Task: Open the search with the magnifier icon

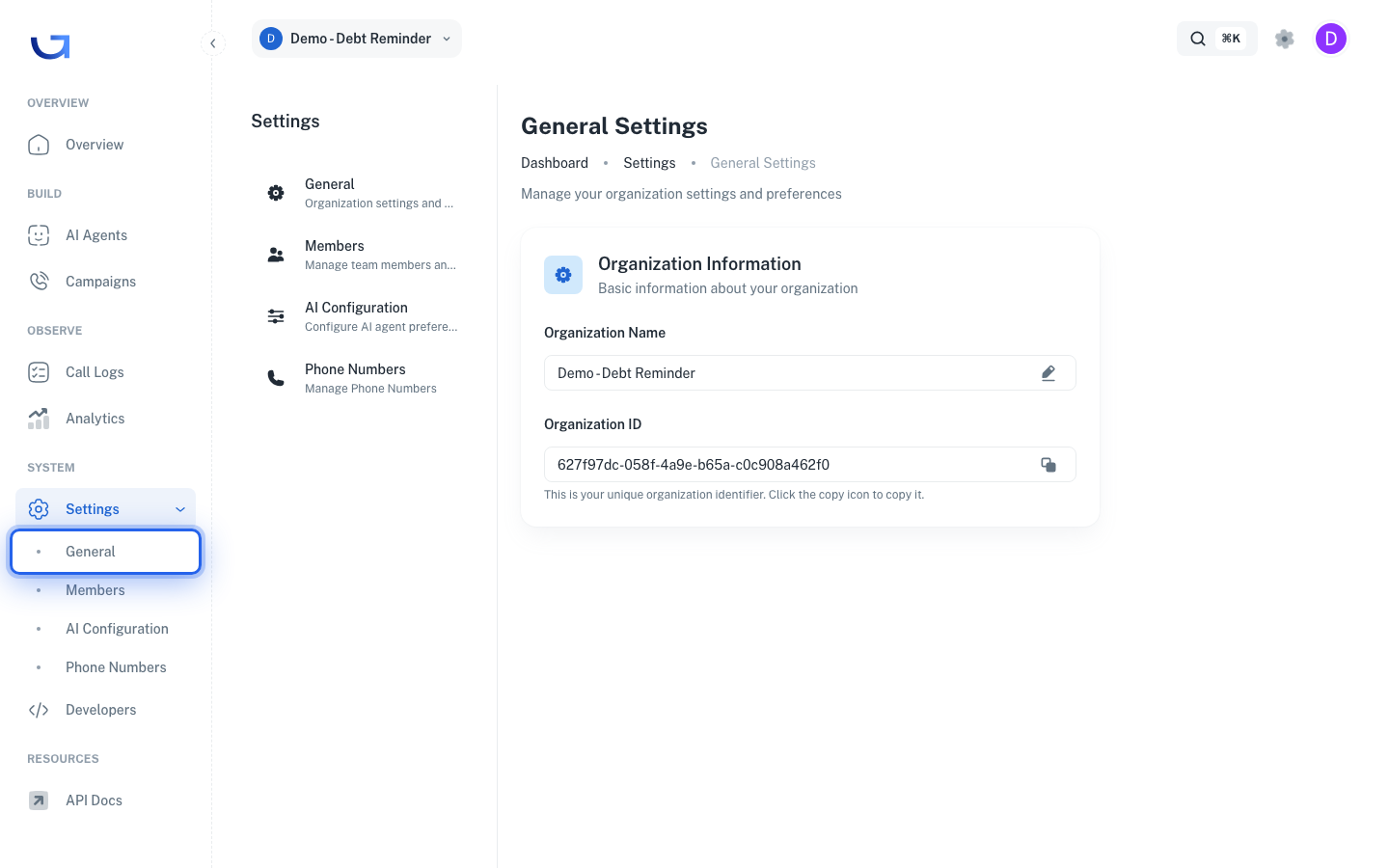Action: (x=1198, y=39)
